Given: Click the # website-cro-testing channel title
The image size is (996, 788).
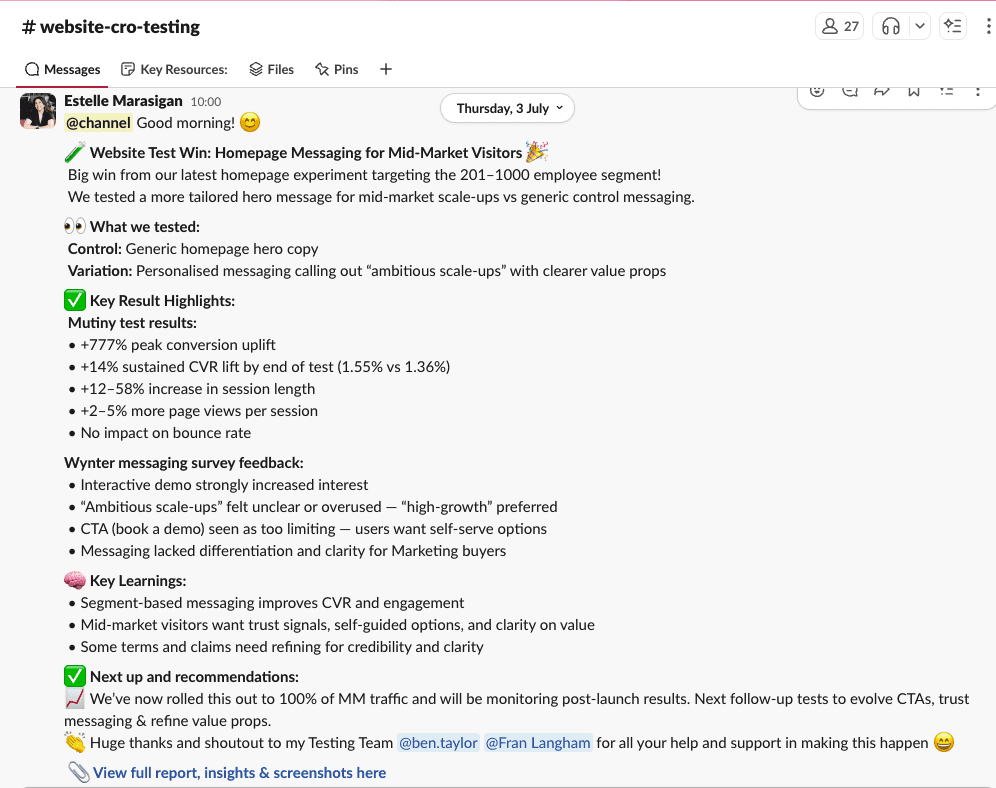Looking at the screenshot, I should click(x=111, y=27).
